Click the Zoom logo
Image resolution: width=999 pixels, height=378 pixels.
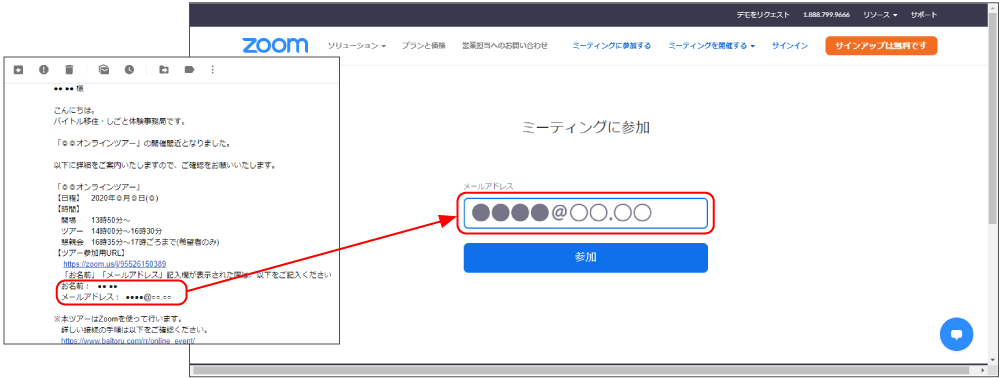275,45
